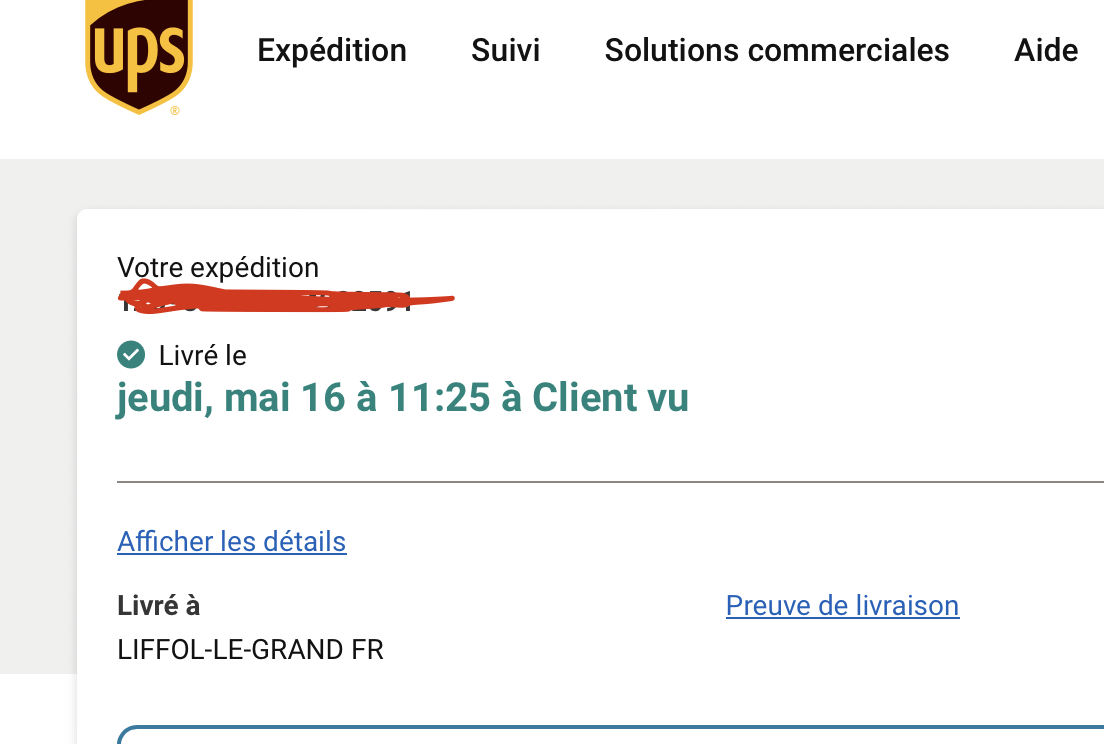The image size is (1104, 744).
Task: Click the green delivered checkmark icon
Action: click(x=131, y=355)
